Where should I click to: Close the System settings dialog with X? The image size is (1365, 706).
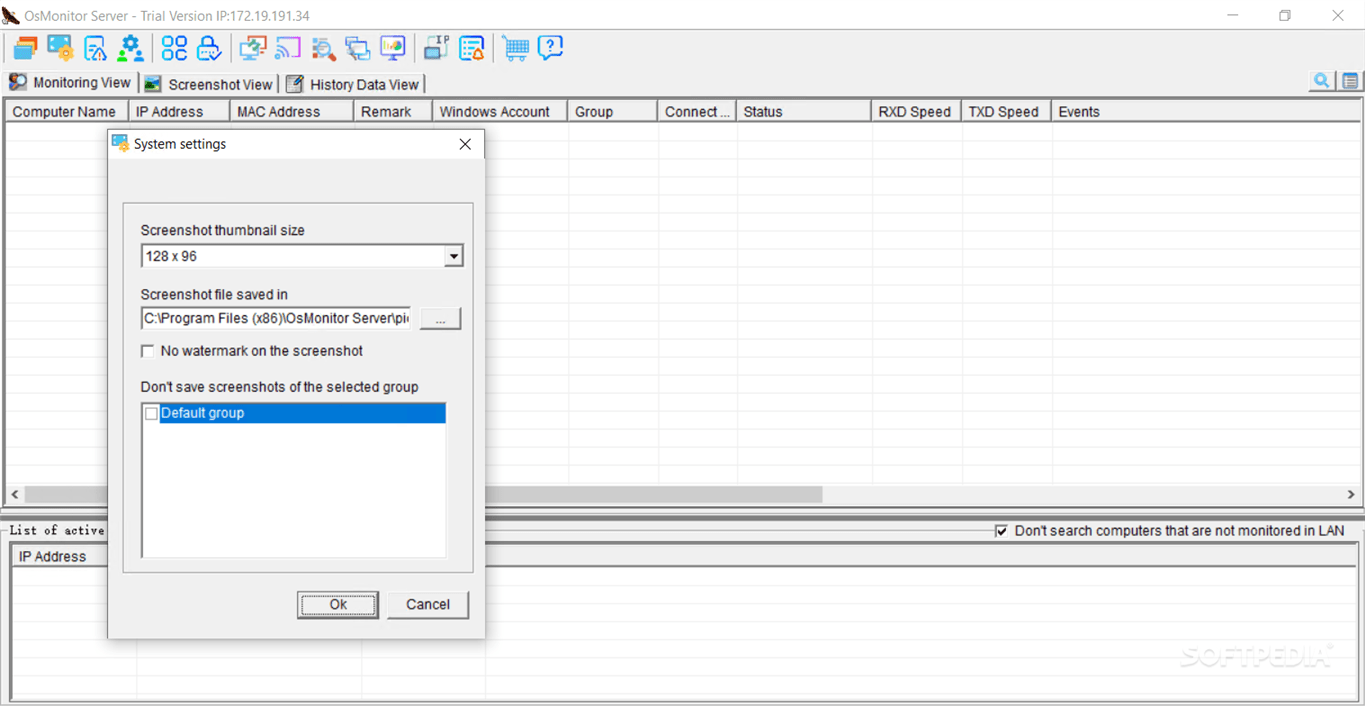coord(465,144)
